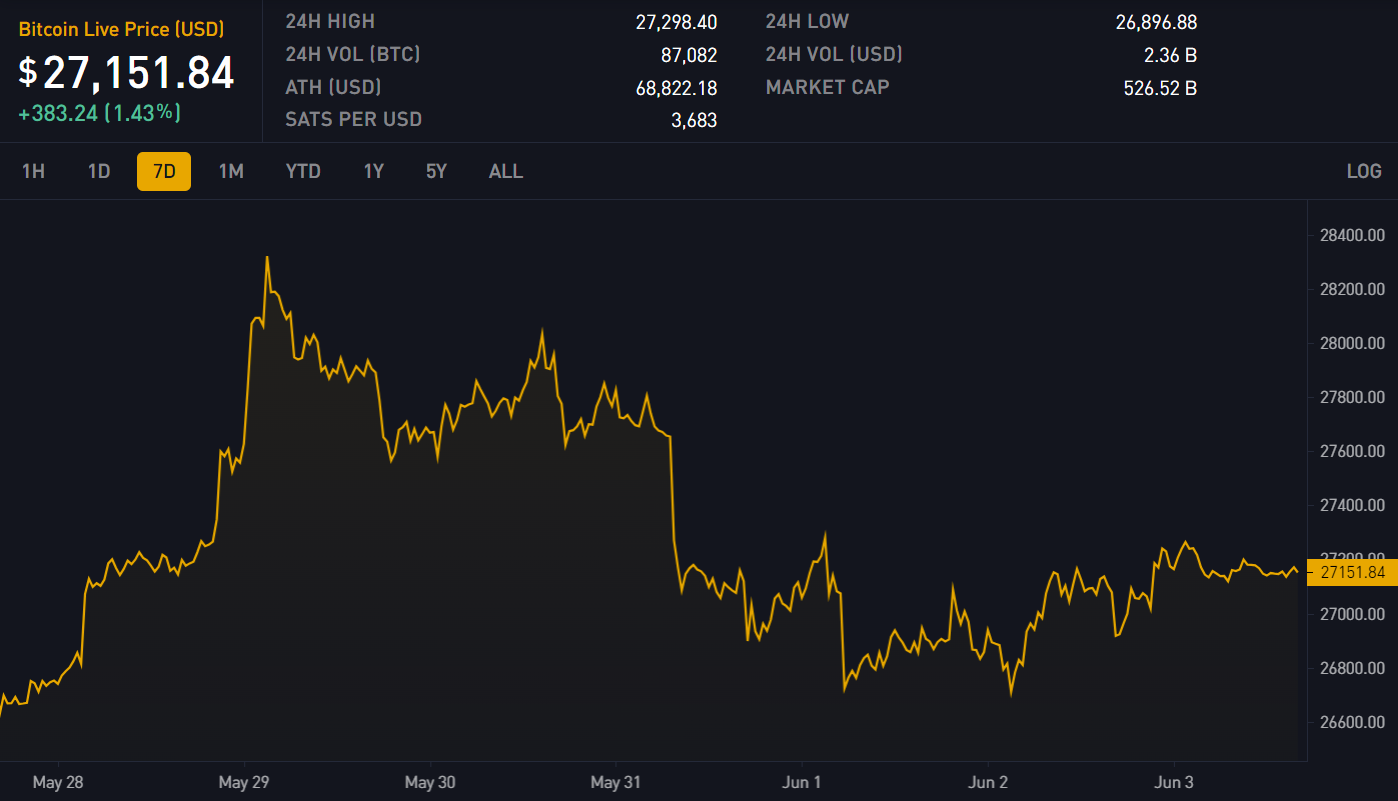The height and width of the screenshot is (801, 1398).
Task: Click the green +383.24 (1.43%) change
Action: click(x=99, y=113)
